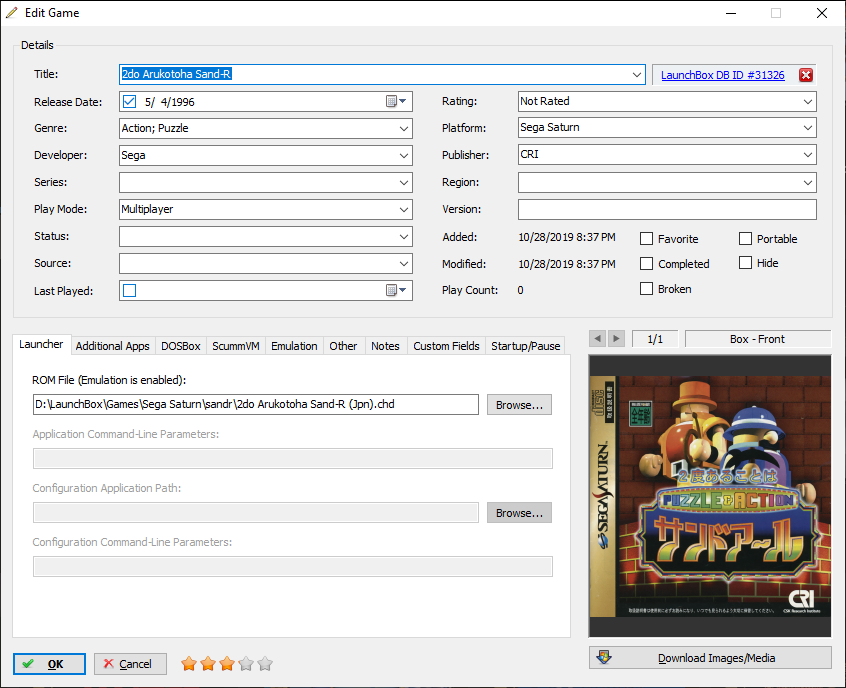Set rating to one star
Screen dimensions: 846x688
[x=189, y=664]
